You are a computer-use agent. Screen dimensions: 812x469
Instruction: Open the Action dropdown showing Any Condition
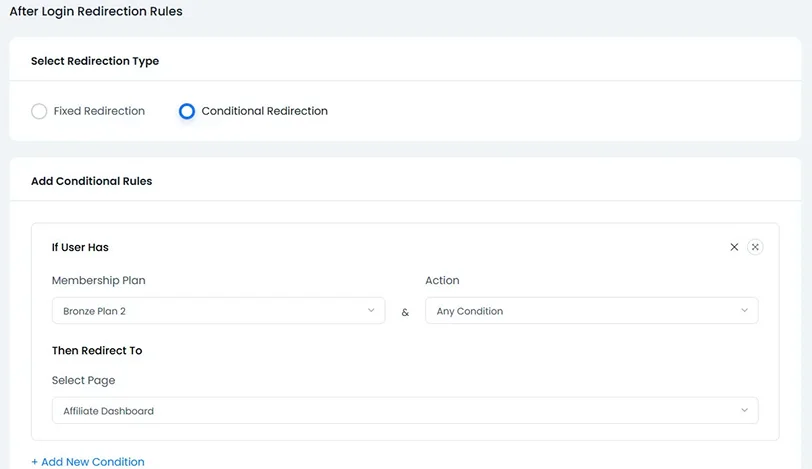[592, 311]
